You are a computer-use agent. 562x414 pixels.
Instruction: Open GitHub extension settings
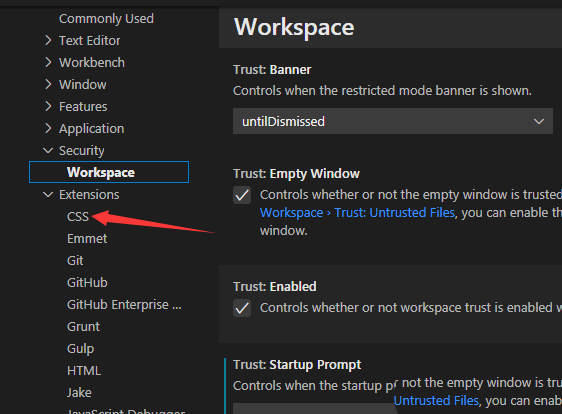87,282
